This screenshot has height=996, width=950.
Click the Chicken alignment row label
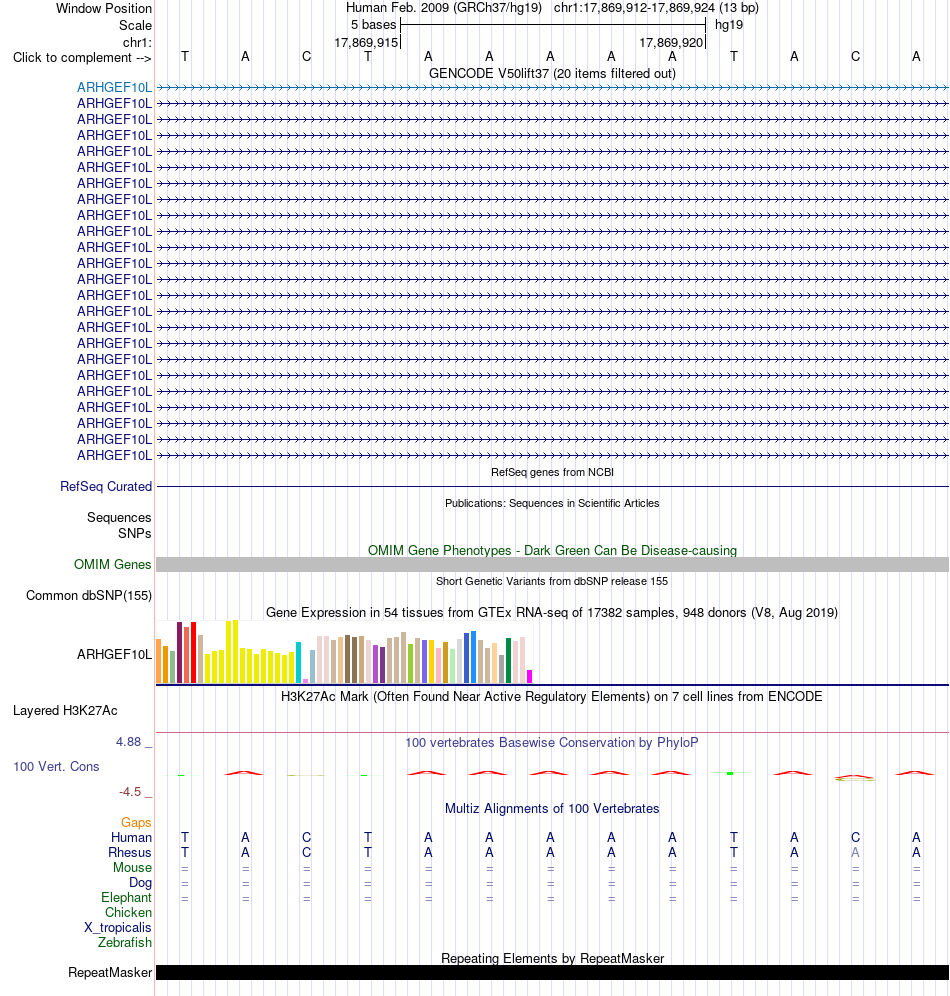(128, 913)
